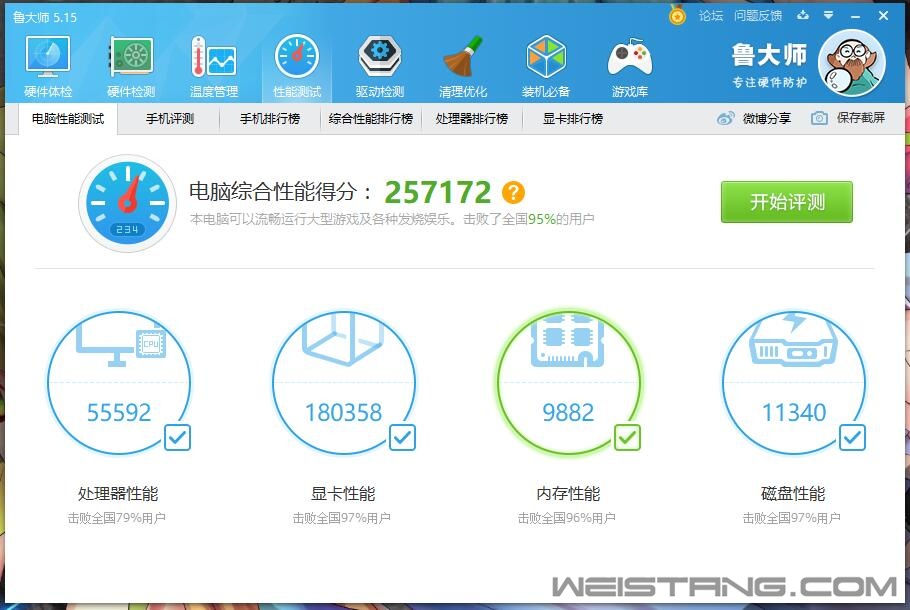Toggle the 处理器性能 checkbox
The width and height of the screenshot is (910, 610).
point(177,437)
